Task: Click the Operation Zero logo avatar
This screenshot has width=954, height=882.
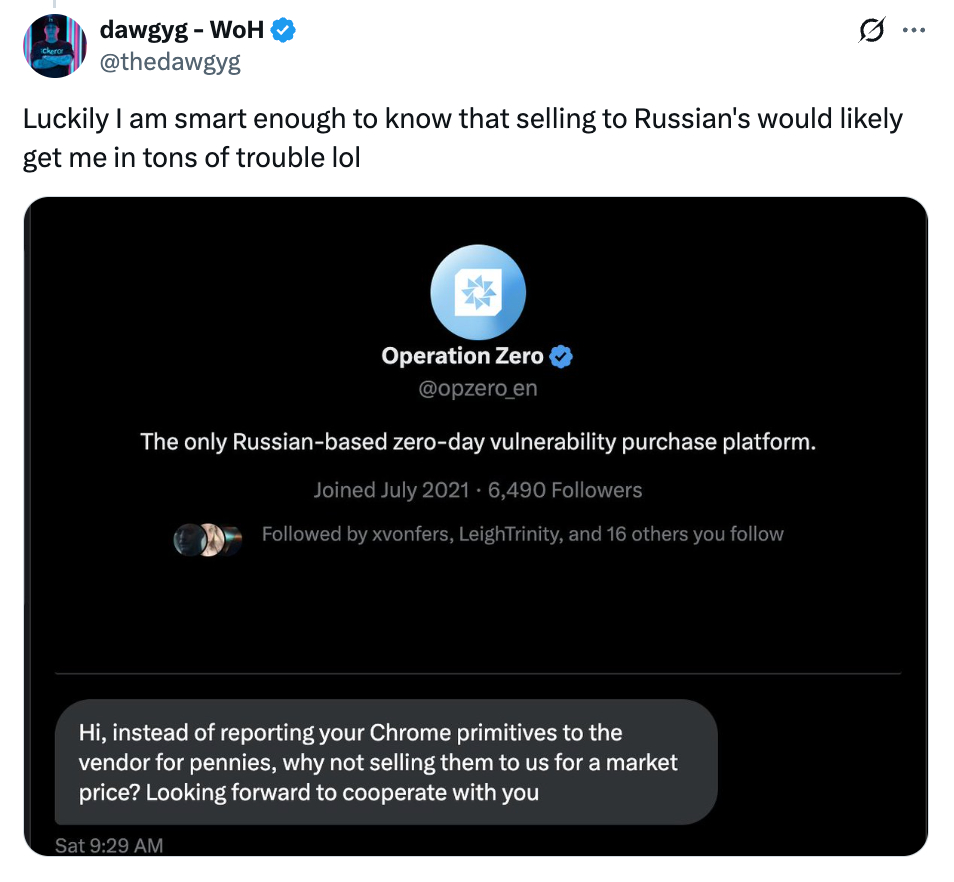Action: point(477,291)
